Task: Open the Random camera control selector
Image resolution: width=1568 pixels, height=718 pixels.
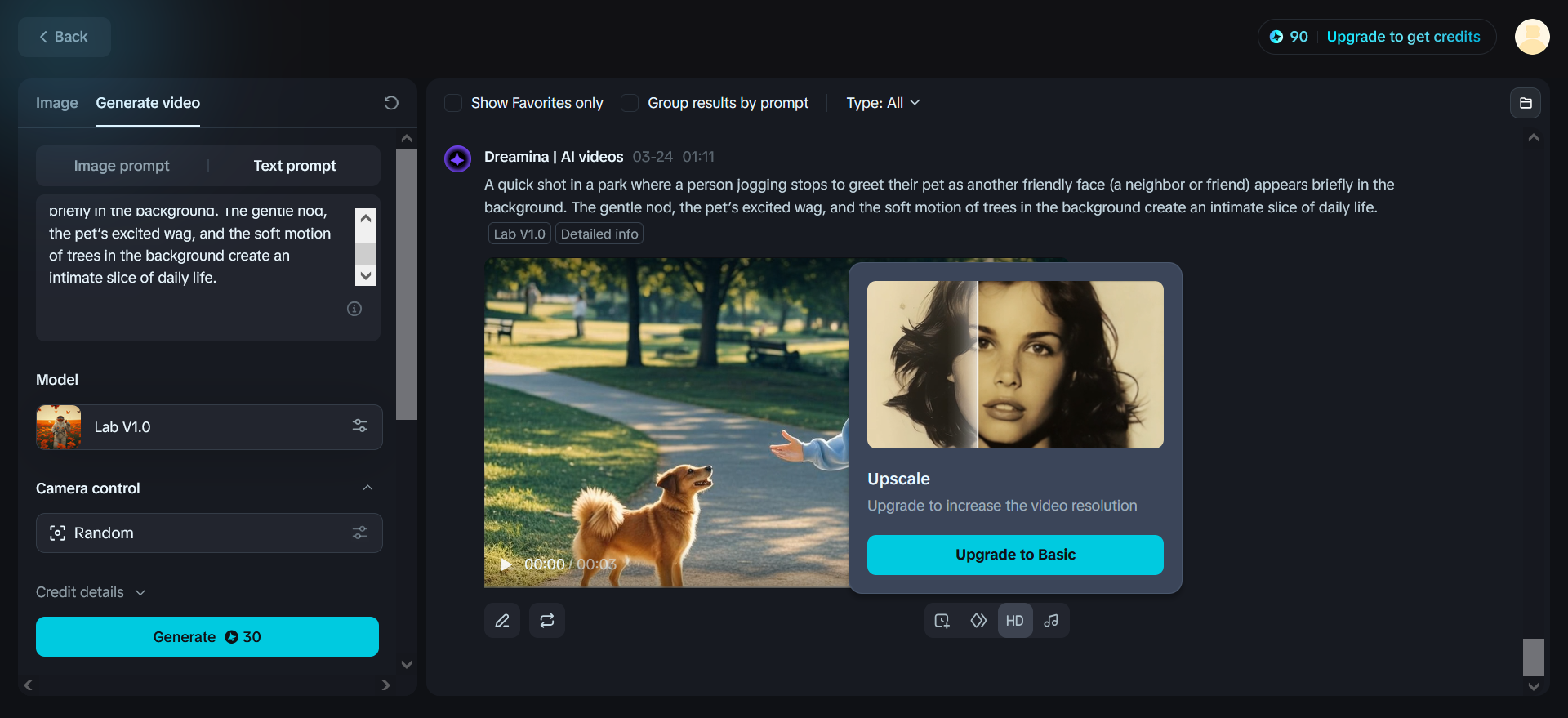Action: click(x=209, y=533)
